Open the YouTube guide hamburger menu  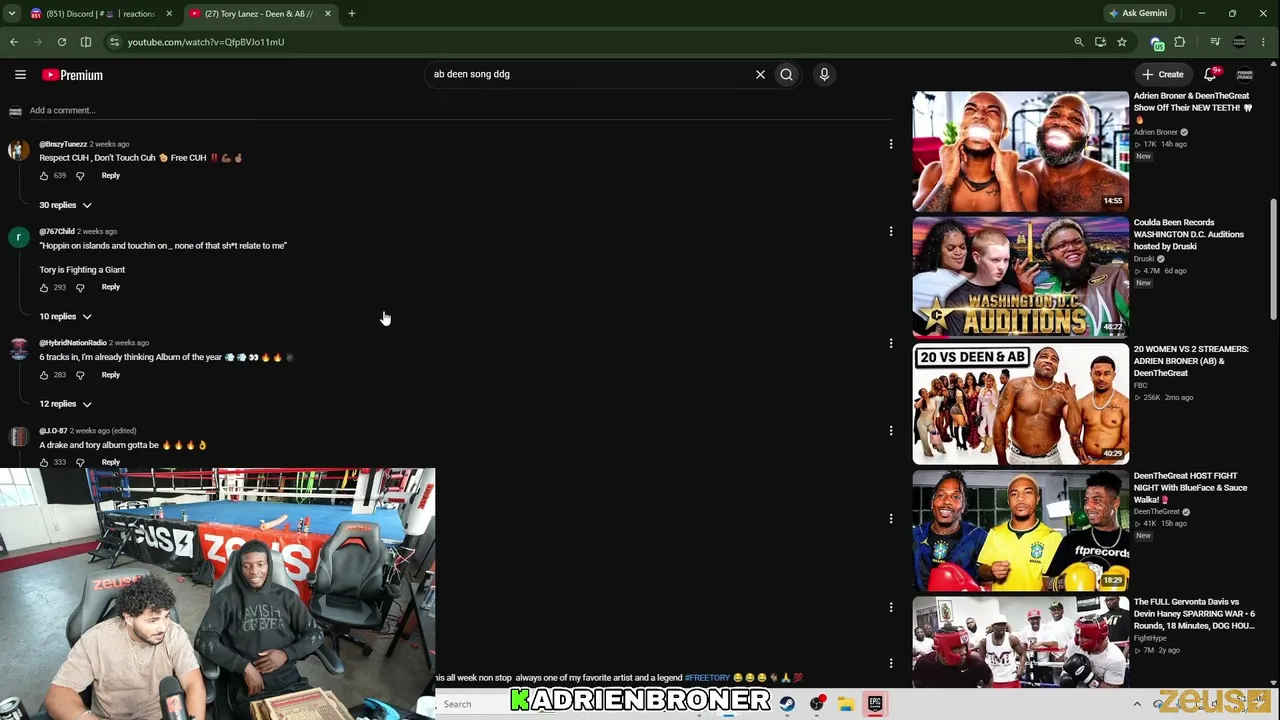pos(20,75)
